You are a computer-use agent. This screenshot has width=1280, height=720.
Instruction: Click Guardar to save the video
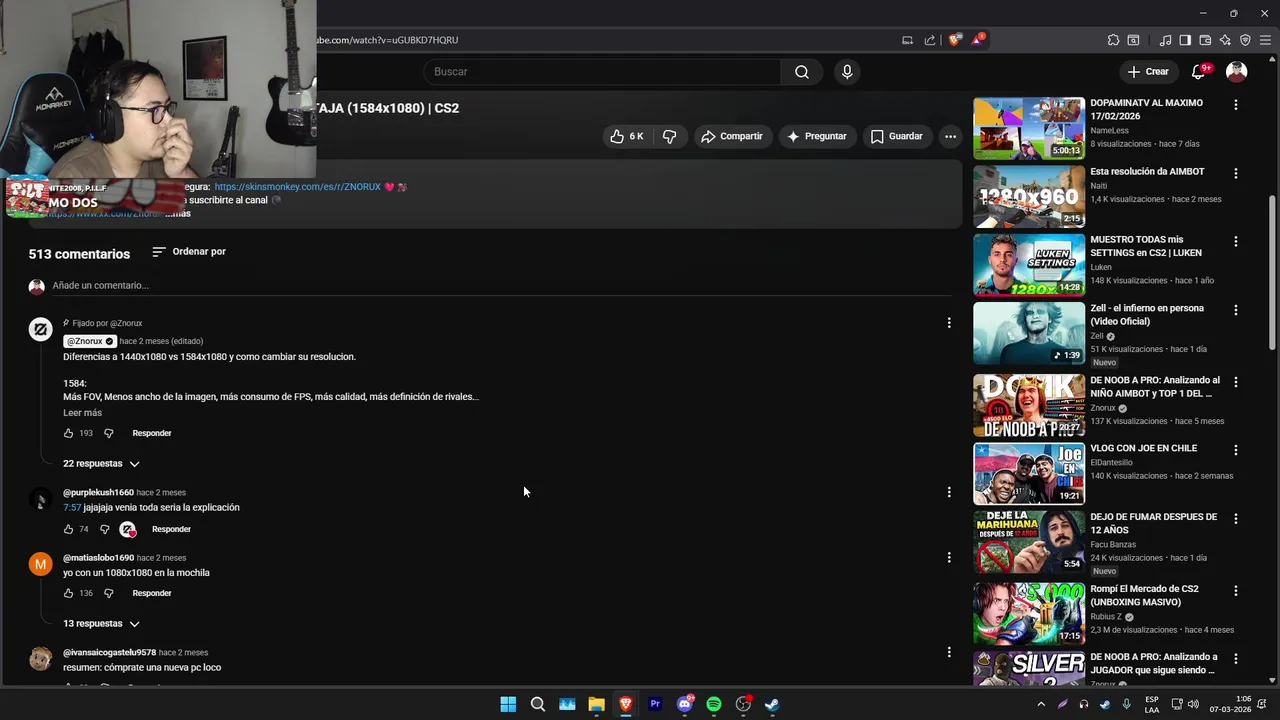897,136
